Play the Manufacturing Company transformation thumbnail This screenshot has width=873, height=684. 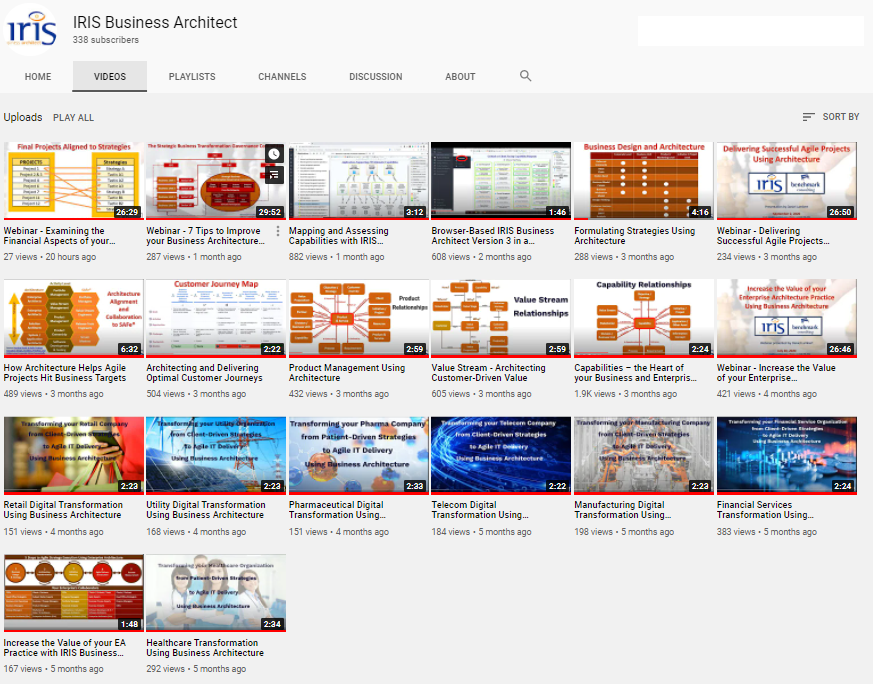coord(644,455)
